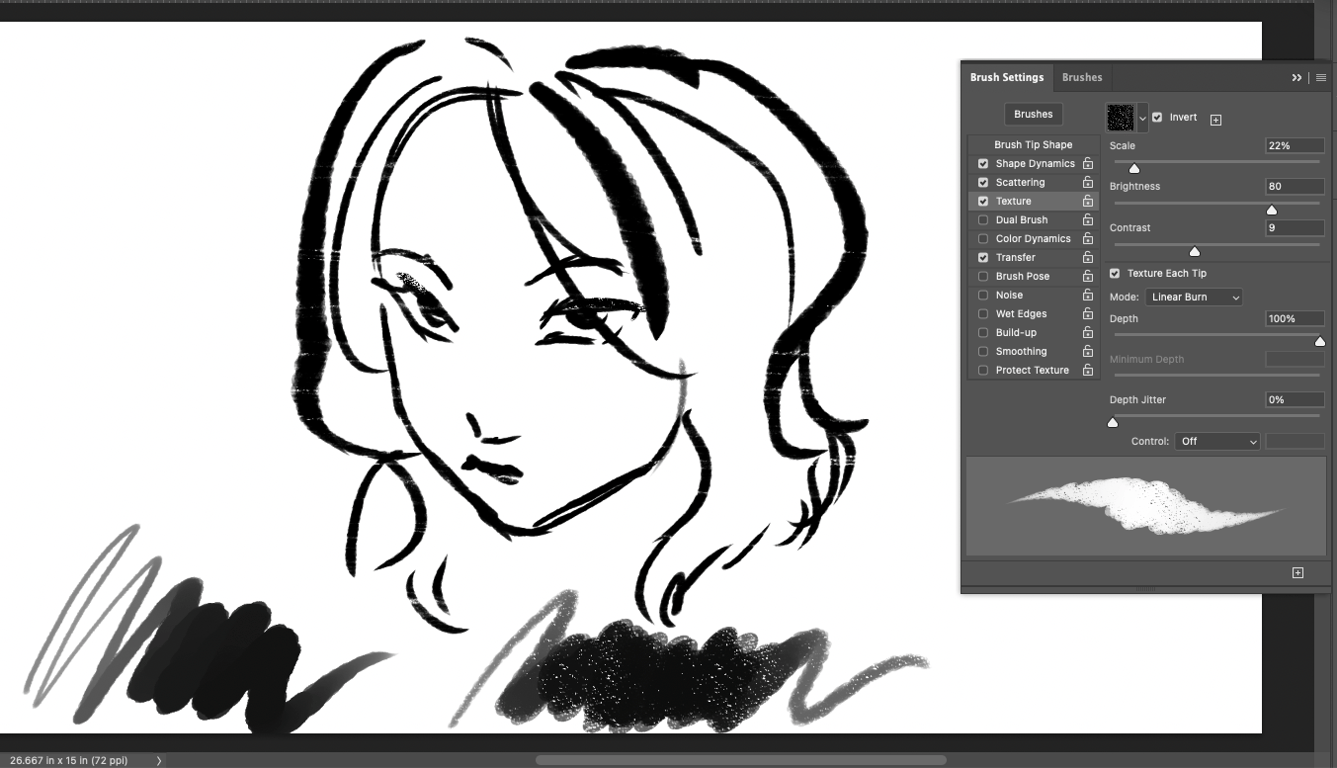The image size is (1337, 768).
Task: Toggle lock icon for Wet Edges
Action: click(x=1087, y=313)
